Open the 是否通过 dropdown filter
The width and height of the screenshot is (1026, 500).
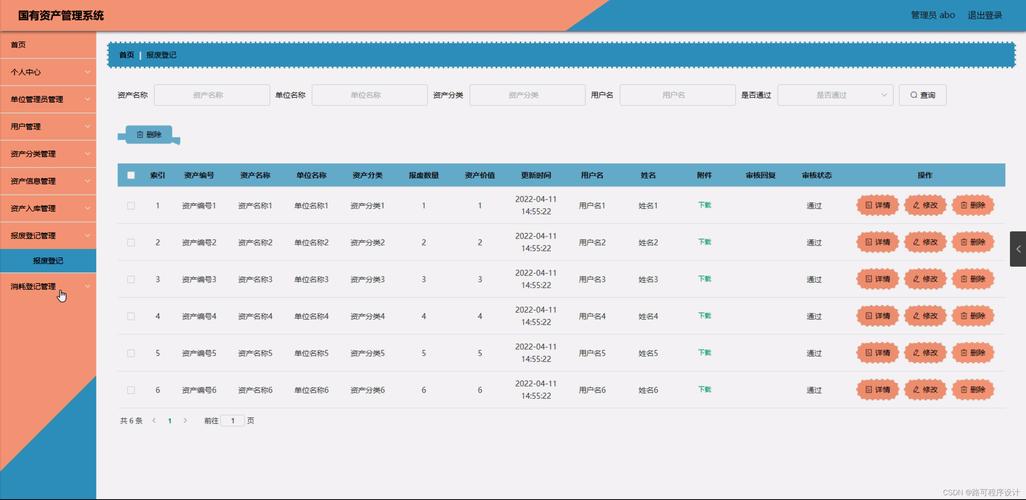click(835, 95)
